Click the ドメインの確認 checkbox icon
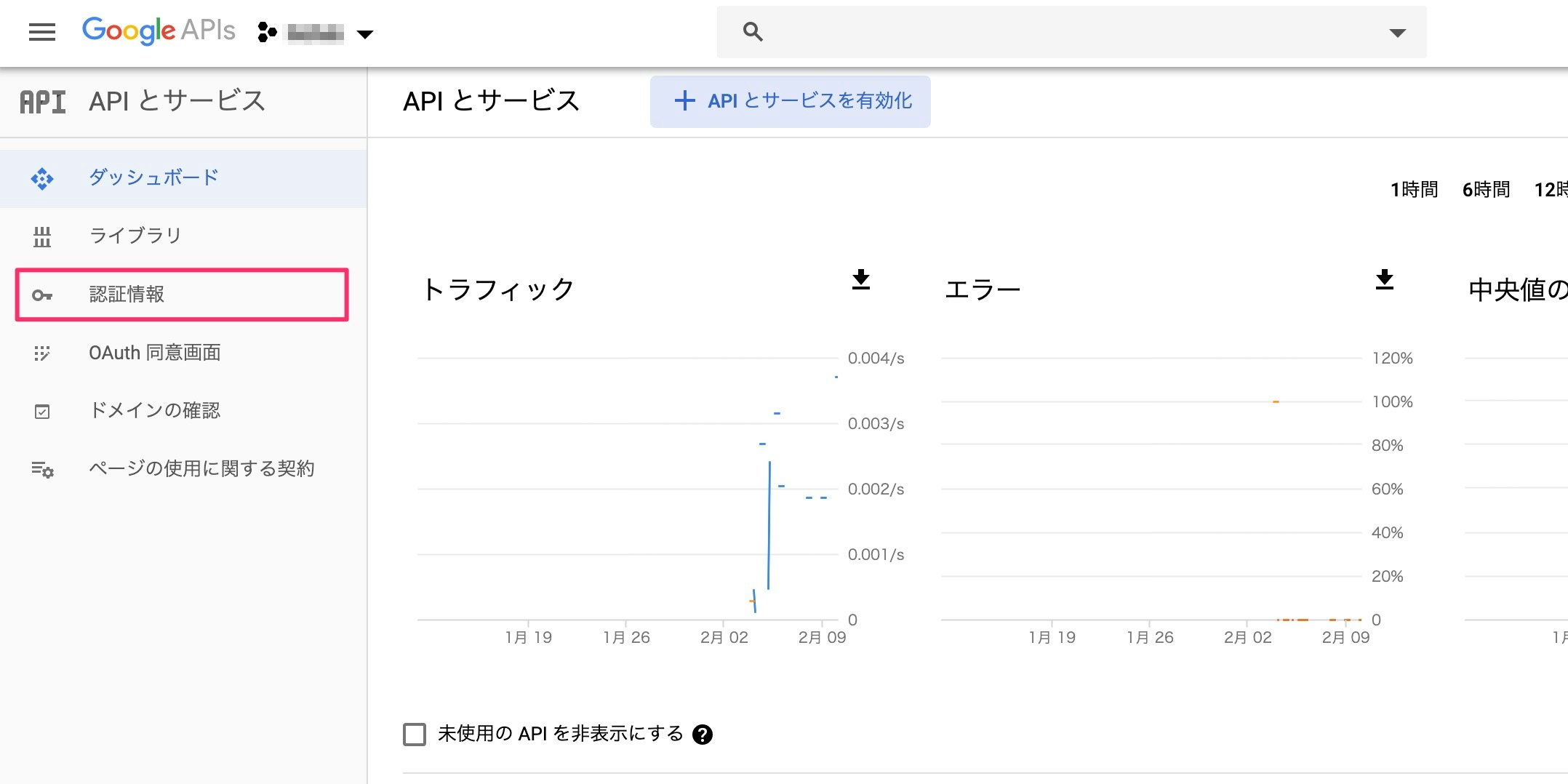The height and width of the screenshot is (784, 1568). click(x=42, y=412)
